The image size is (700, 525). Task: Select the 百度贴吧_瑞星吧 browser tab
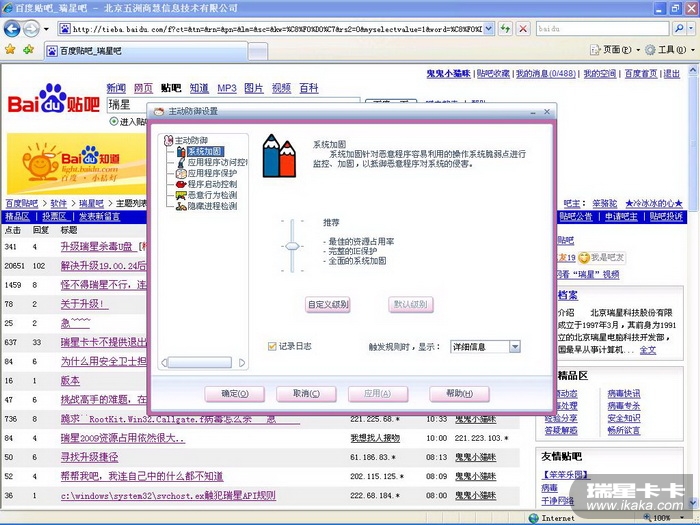146,51
